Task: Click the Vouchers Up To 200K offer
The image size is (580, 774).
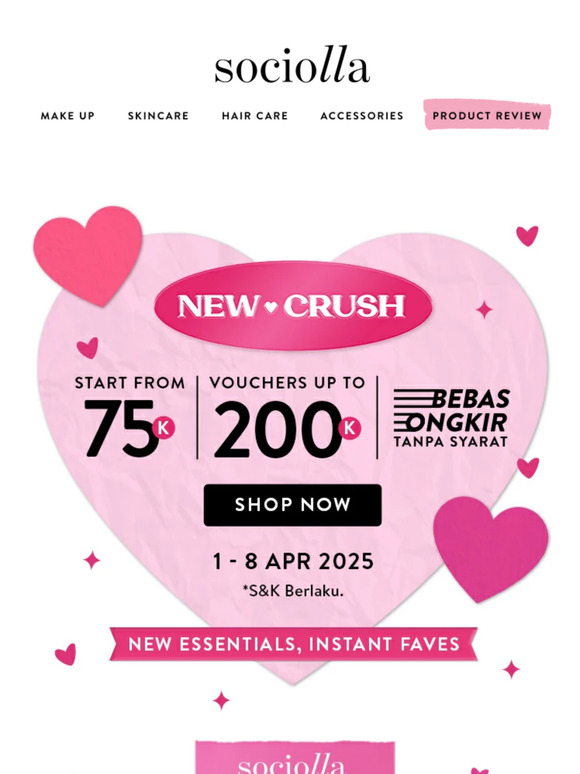Action: pos(287,417)
